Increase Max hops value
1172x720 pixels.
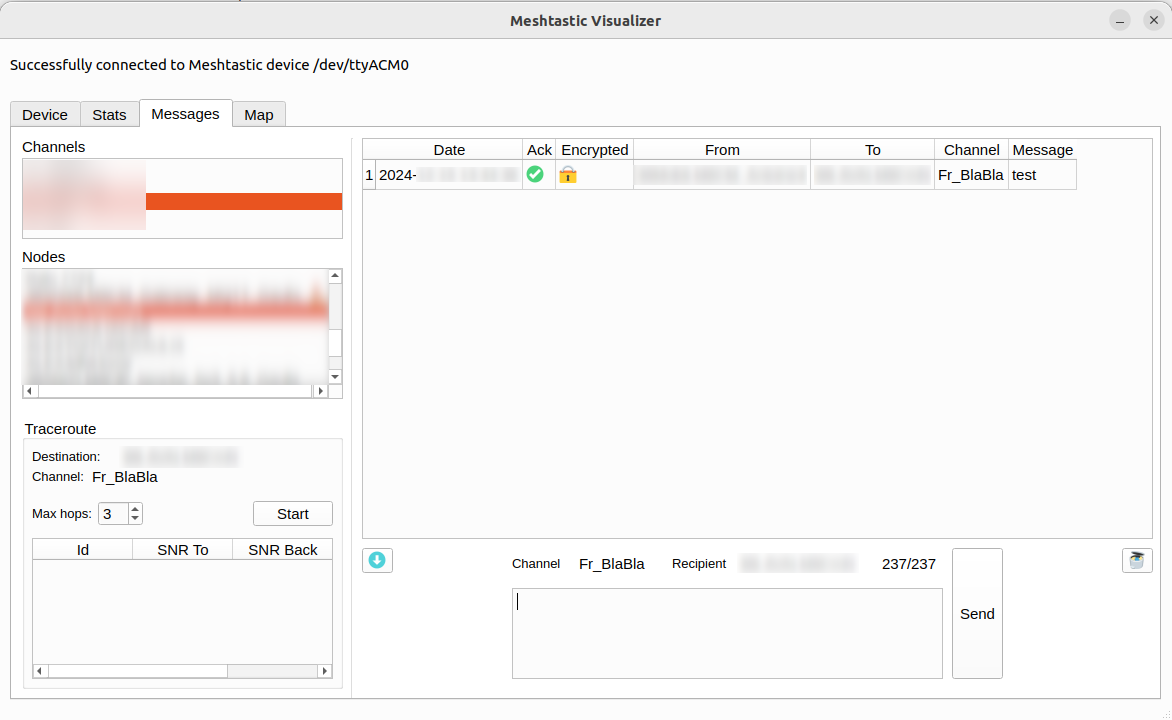pyautogui.click(x=135, y=509)
